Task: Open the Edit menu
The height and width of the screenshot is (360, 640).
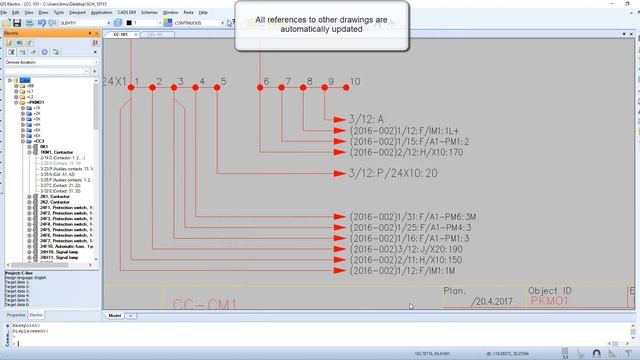Action: point(16,13)
